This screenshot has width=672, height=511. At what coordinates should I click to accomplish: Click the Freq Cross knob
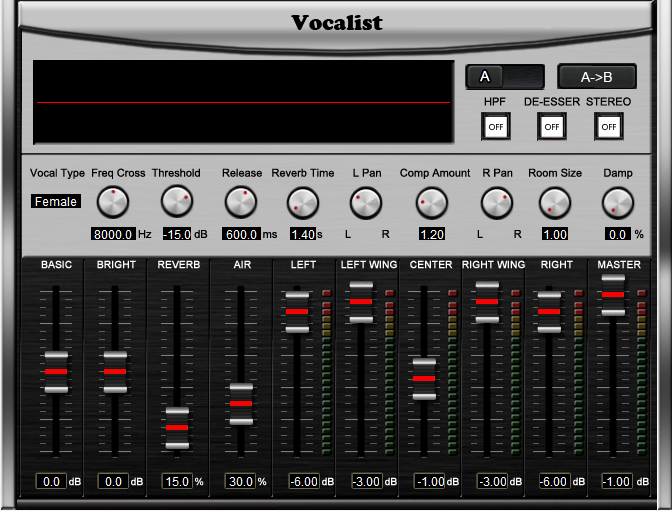(113, 203)
